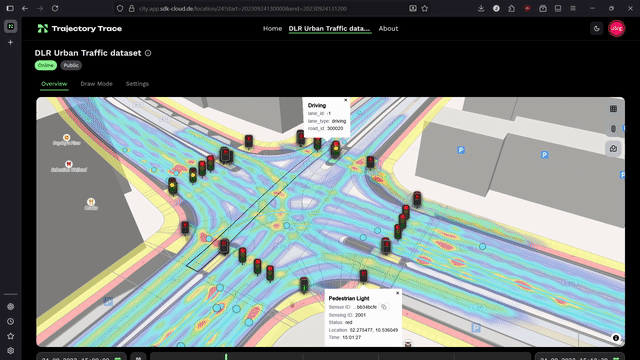Open the reader view icon in the address bar
Screen dimensions: 640x360
coord(413,9)
